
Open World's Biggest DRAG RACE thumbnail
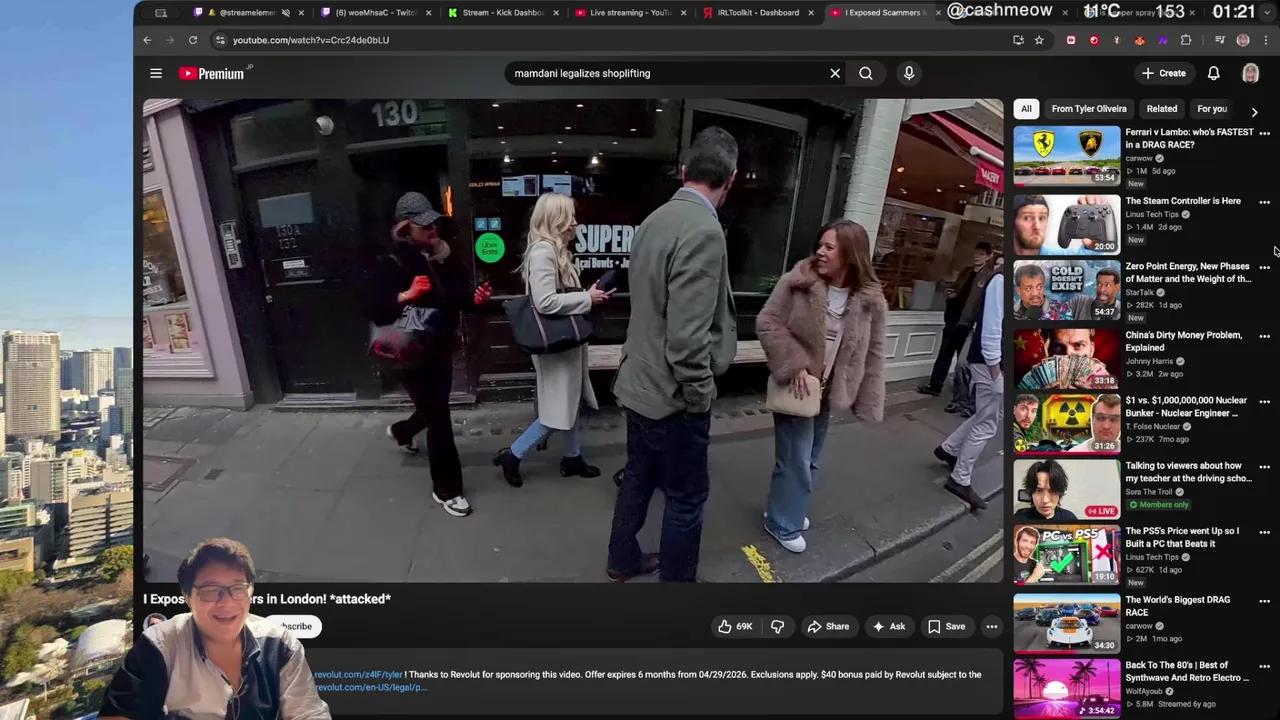[1067, 623]
